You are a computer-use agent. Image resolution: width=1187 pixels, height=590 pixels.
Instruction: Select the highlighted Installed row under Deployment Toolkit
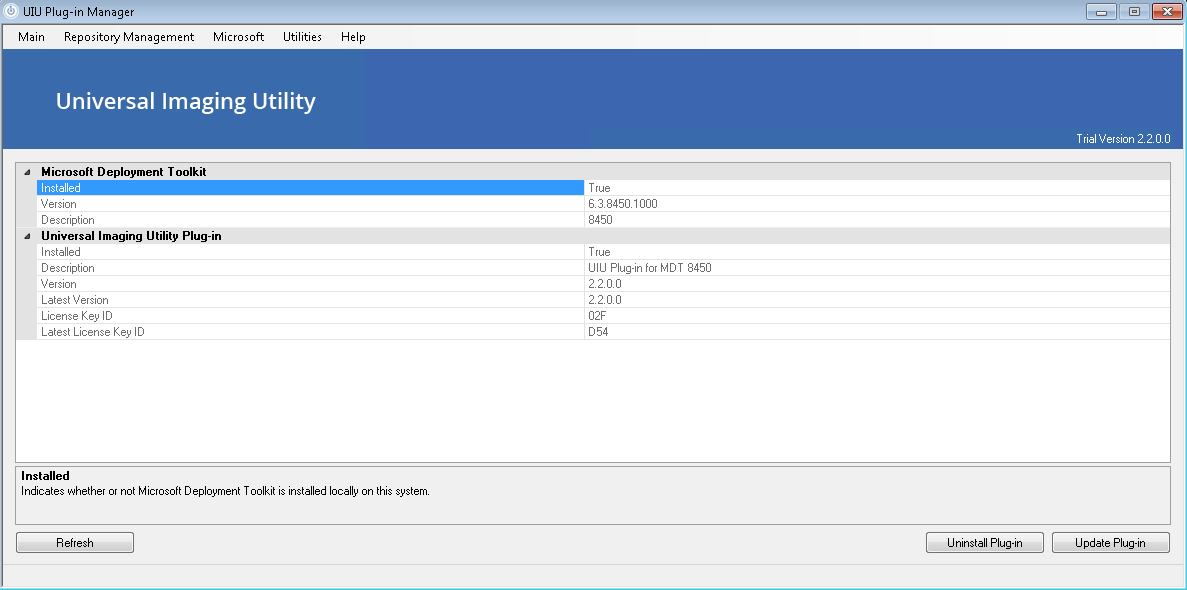(310, 188)
